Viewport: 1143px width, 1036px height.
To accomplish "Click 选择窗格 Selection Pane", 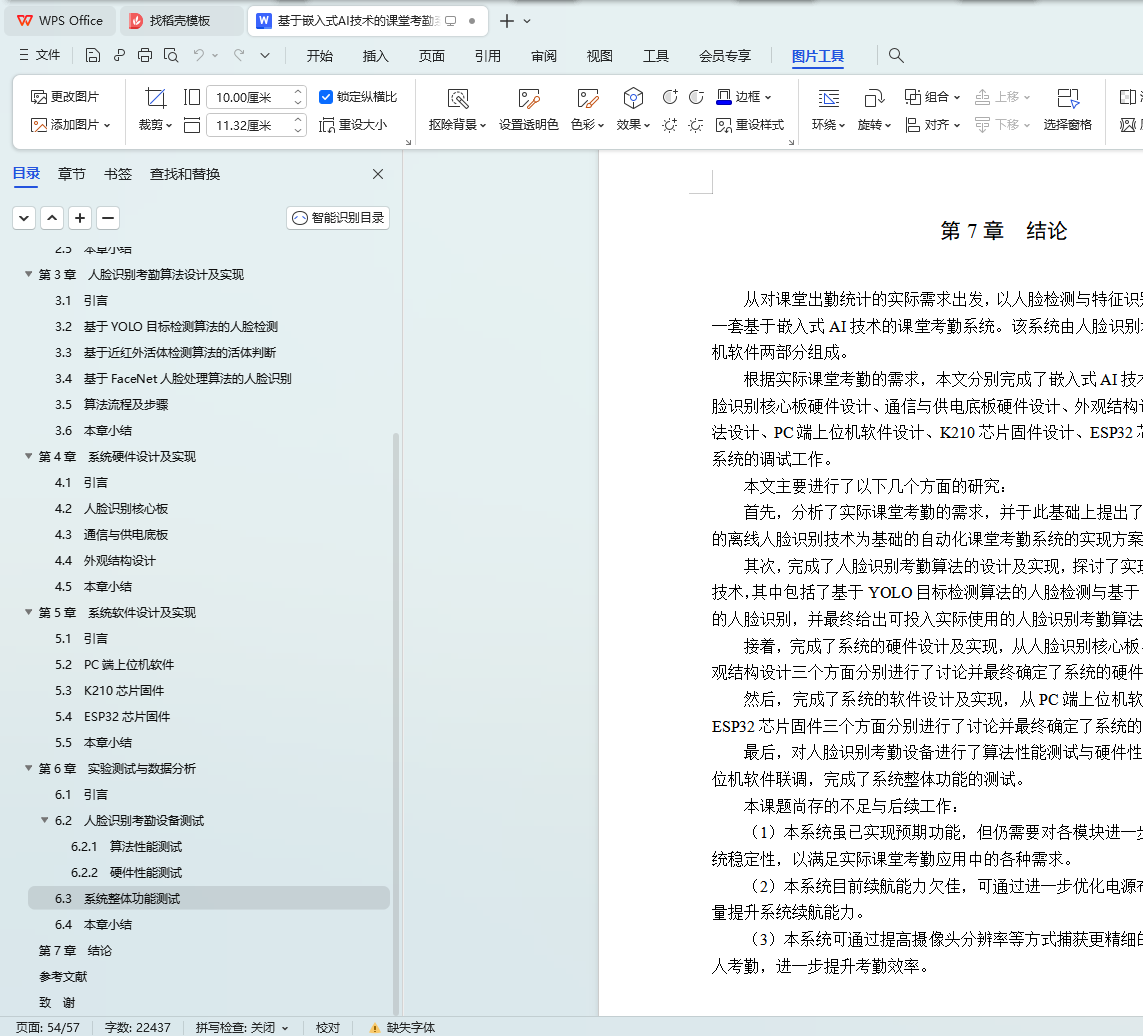I will point(1067,109).
